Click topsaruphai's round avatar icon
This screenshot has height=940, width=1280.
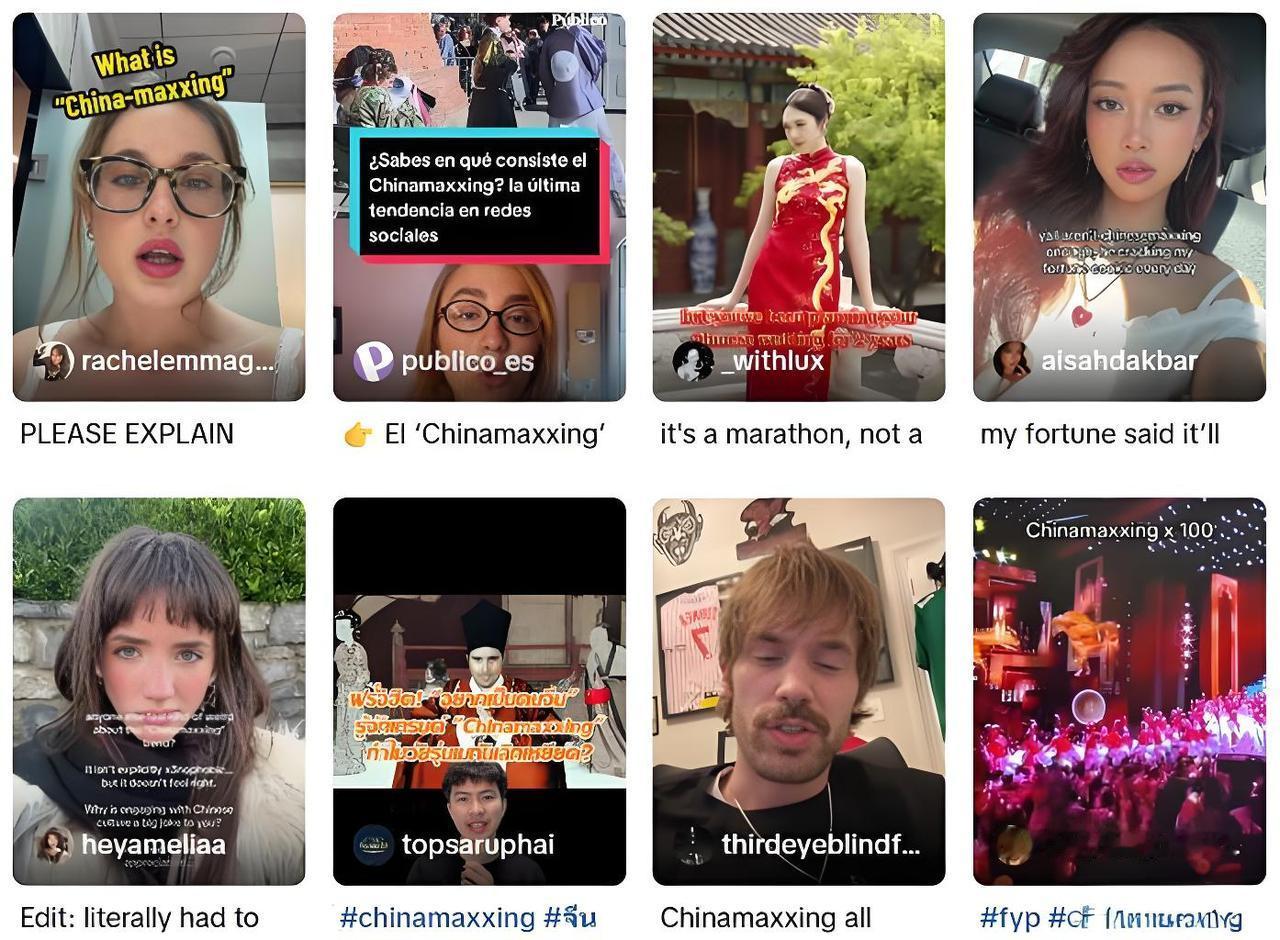tap(373, 845)
